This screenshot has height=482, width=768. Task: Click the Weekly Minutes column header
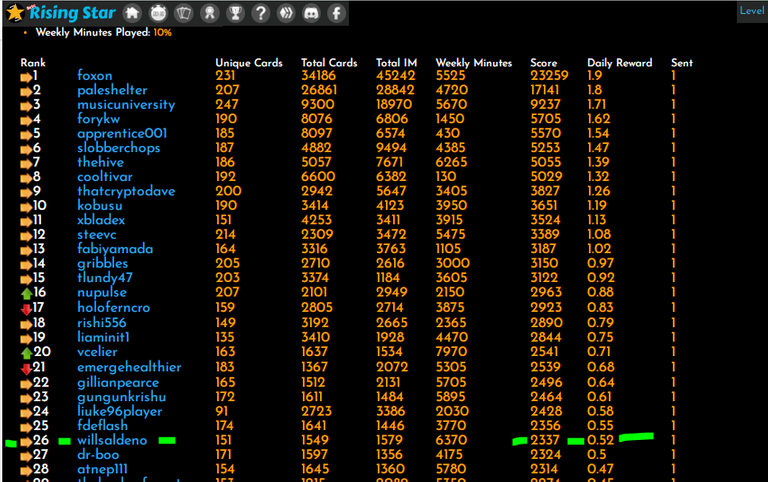coord(474,63)
